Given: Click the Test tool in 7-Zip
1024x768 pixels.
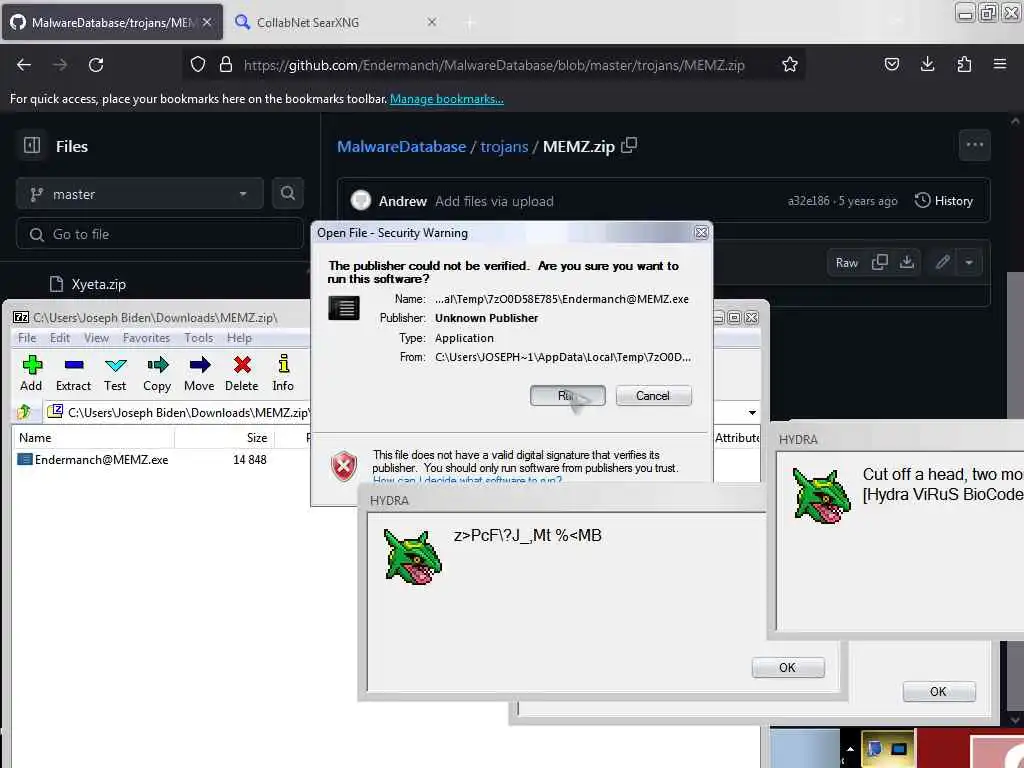Looking at the screenshot, I should point(115,373).
